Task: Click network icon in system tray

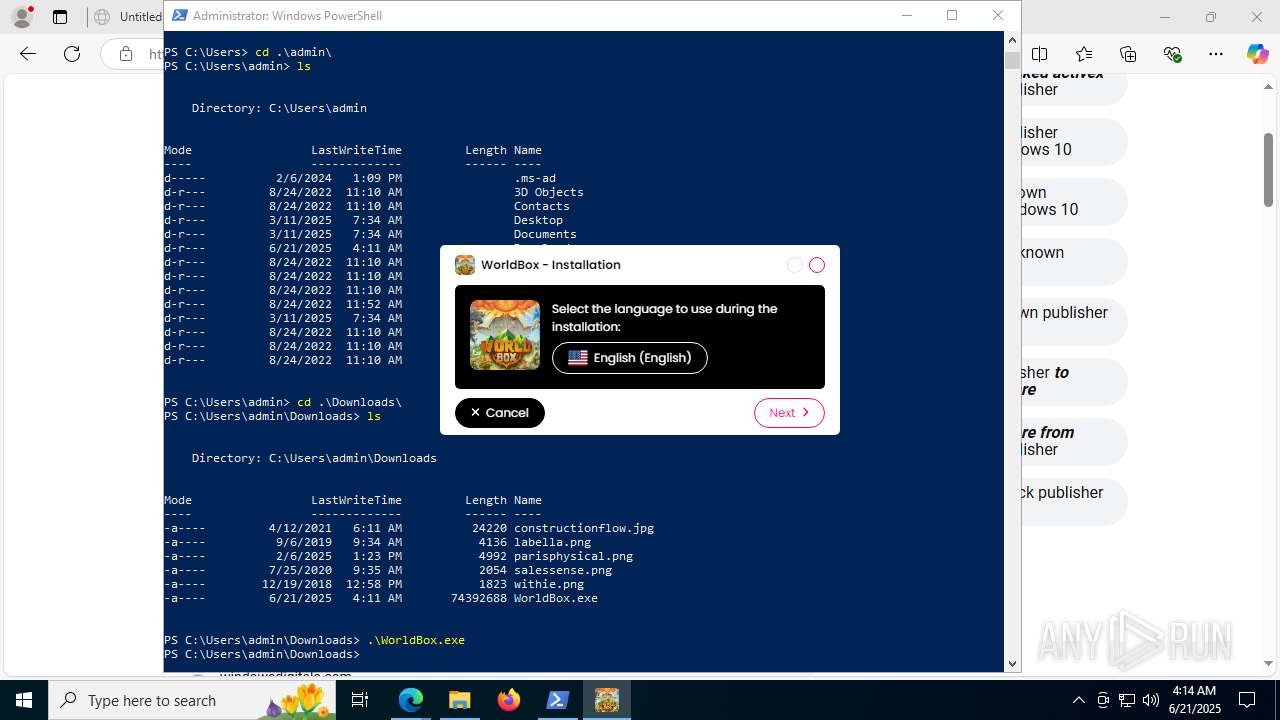Action: click(x=1127, y=700)
